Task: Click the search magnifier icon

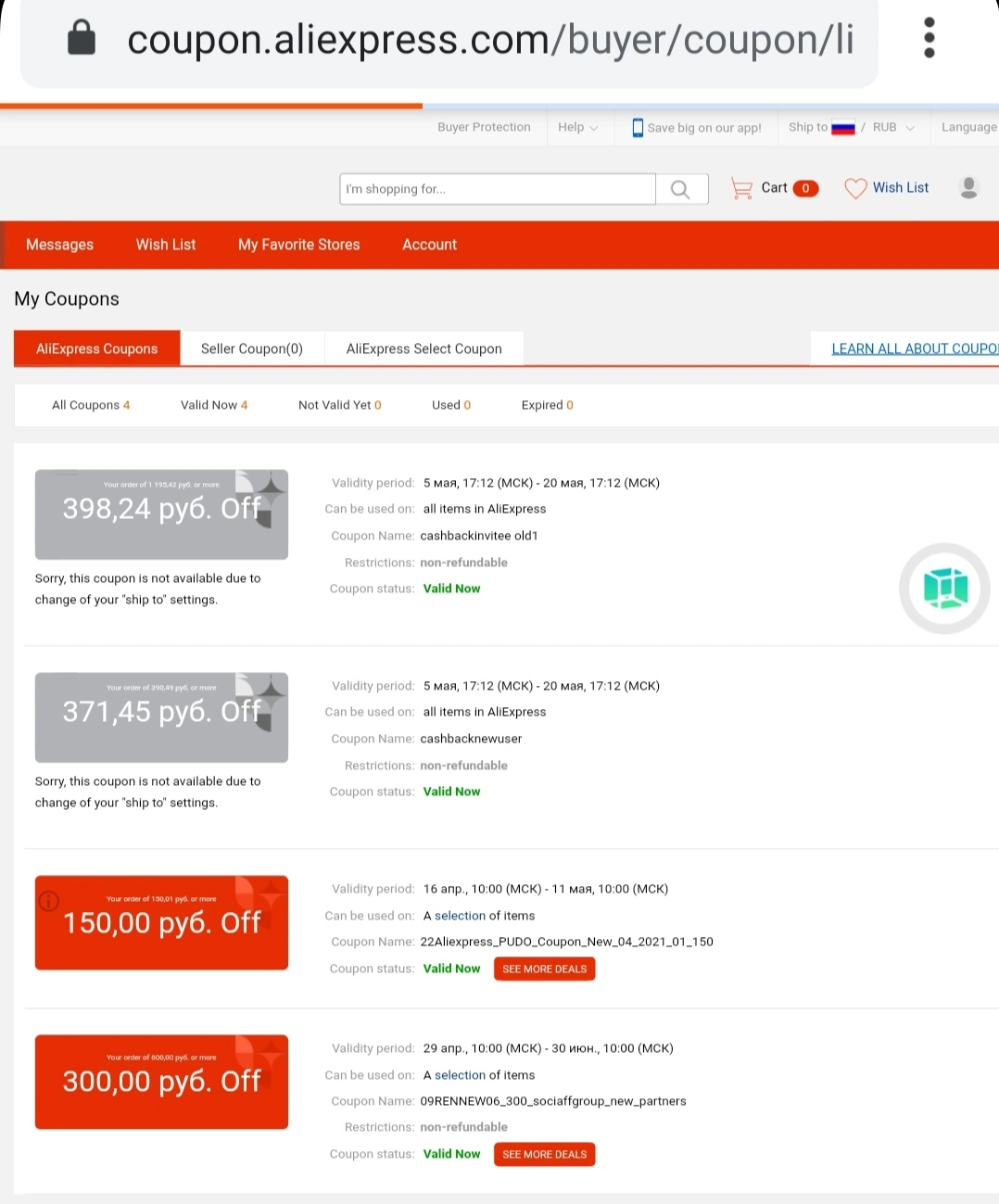Action: point(681,189)
